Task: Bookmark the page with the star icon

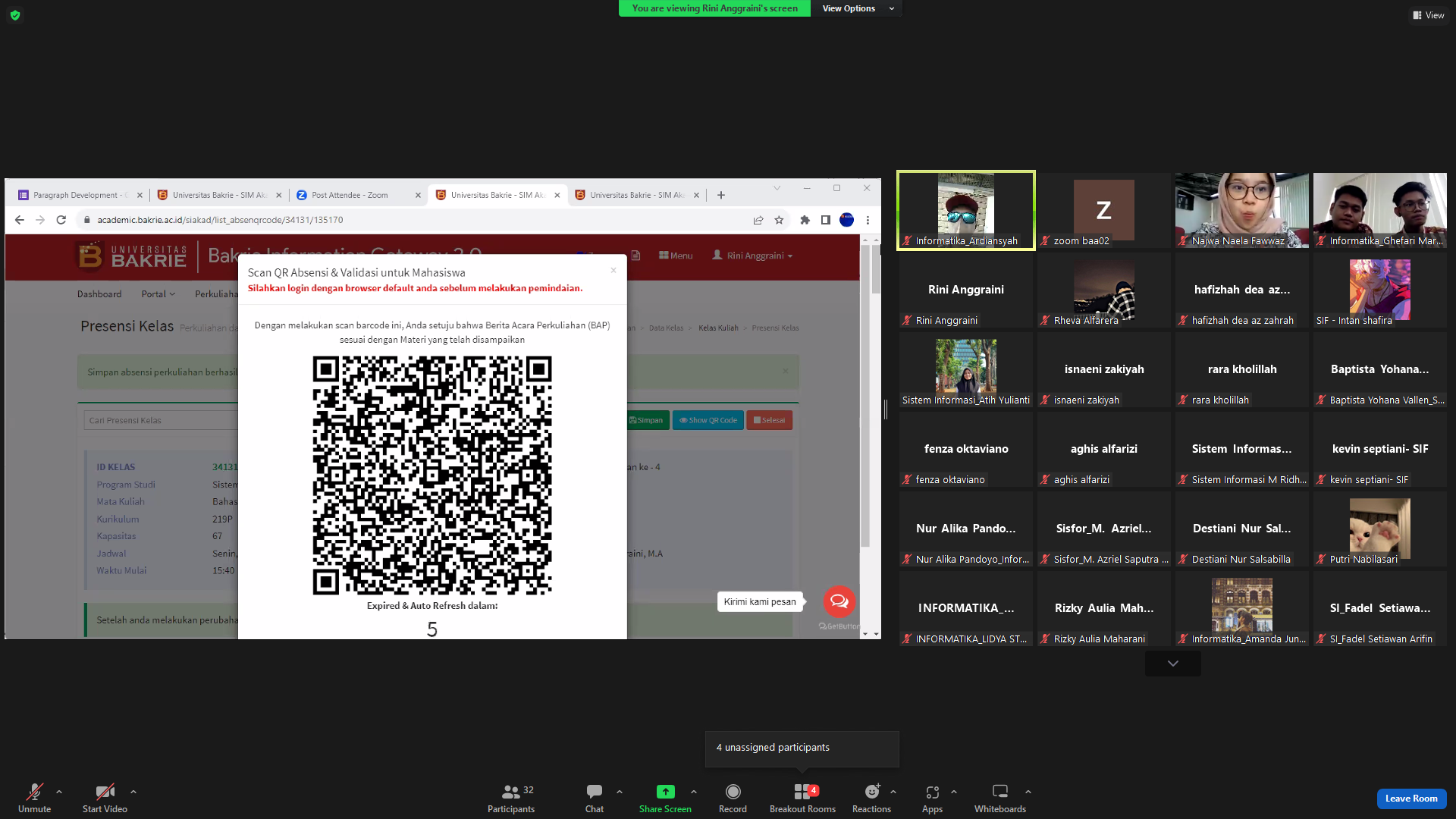Action: point(779,220)
